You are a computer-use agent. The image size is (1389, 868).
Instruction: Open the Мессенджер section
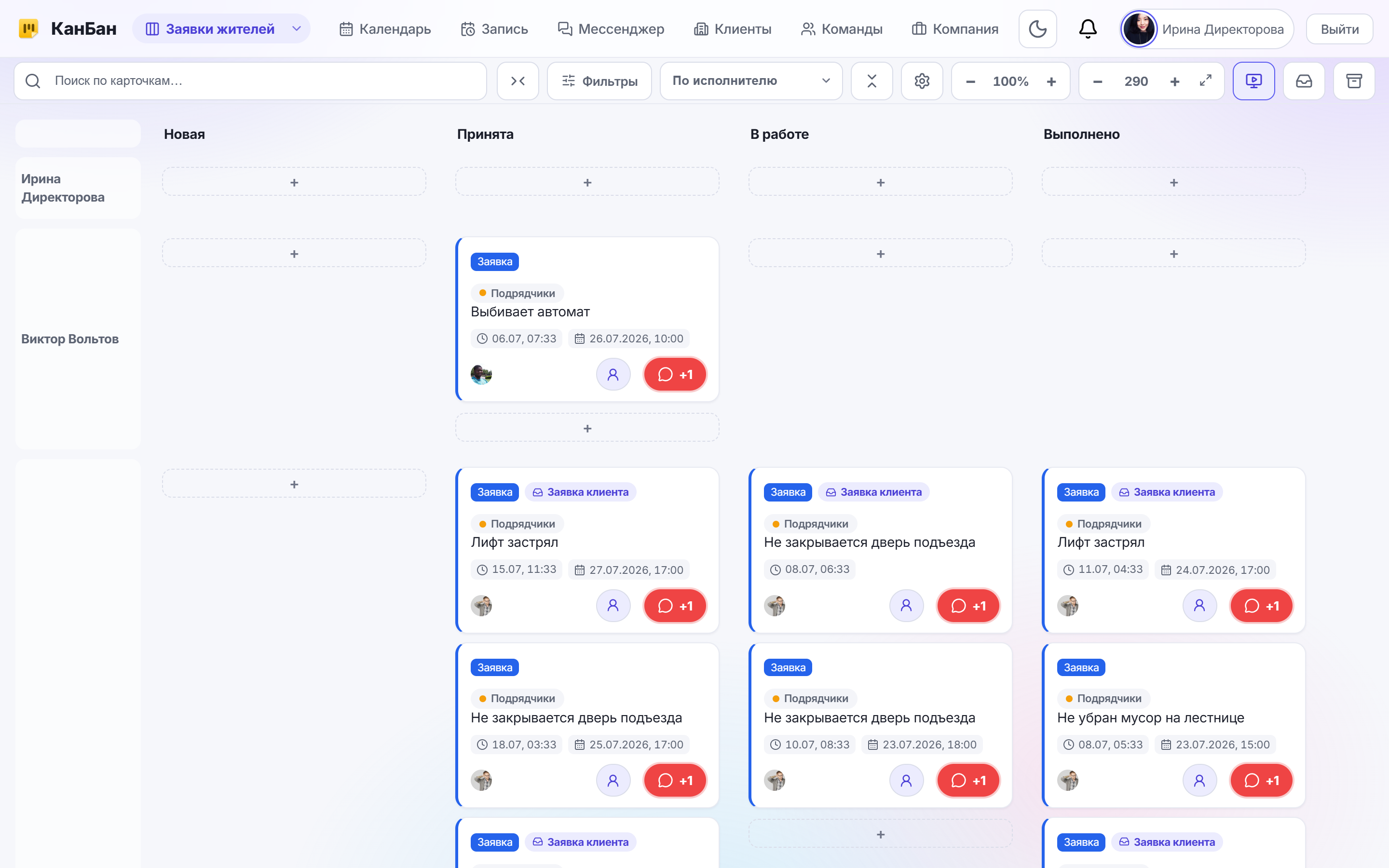point(611,29)
